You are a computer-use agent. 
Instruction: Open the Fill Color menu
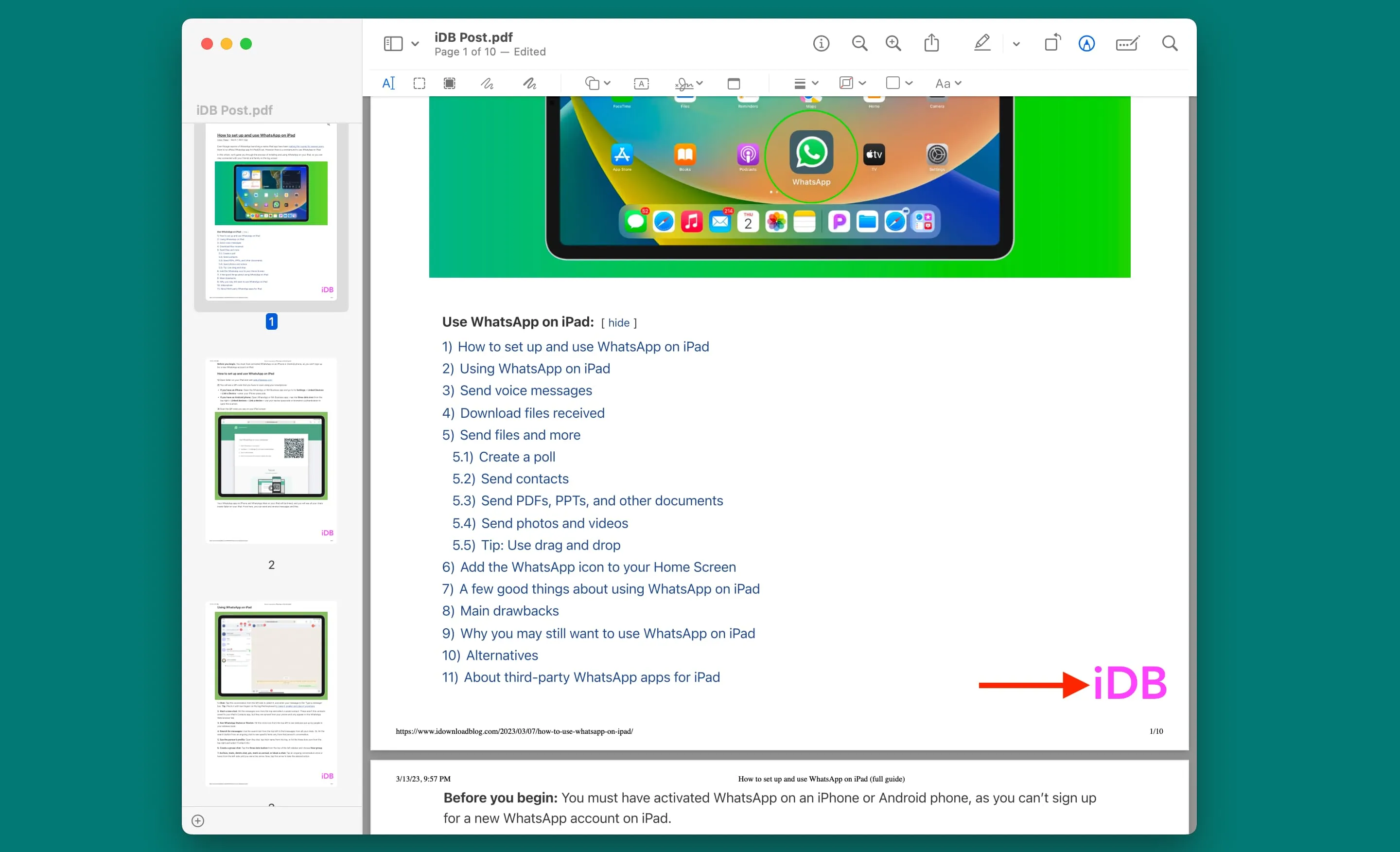point(899,84)
